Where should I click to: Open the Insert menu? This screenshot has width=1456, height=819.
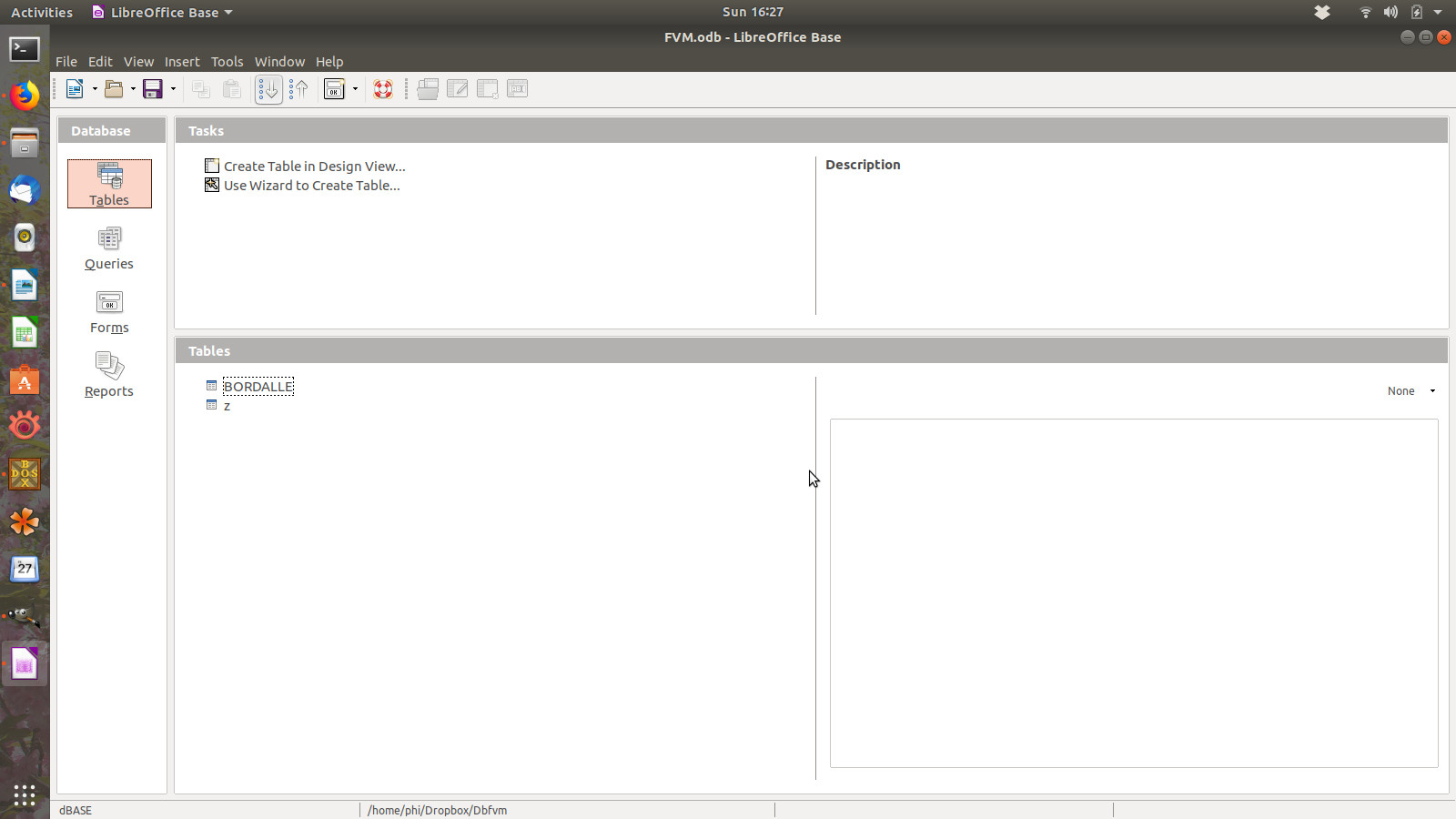182,61
